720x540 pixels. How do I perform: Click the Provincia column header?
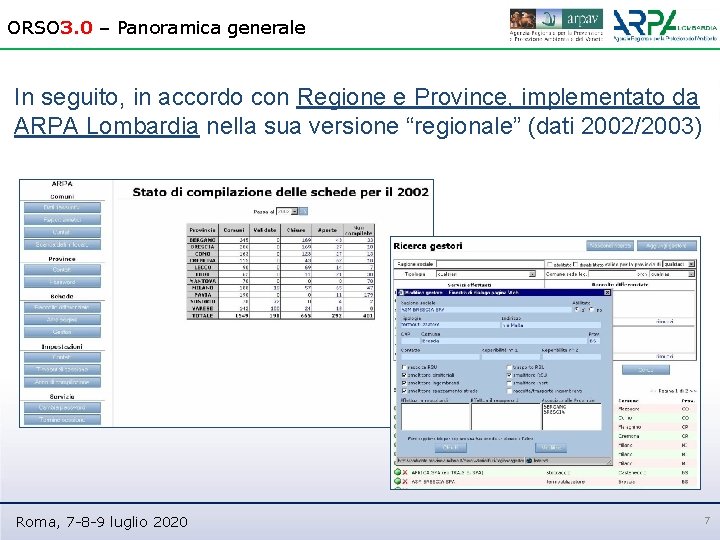[x=202, y=230]
